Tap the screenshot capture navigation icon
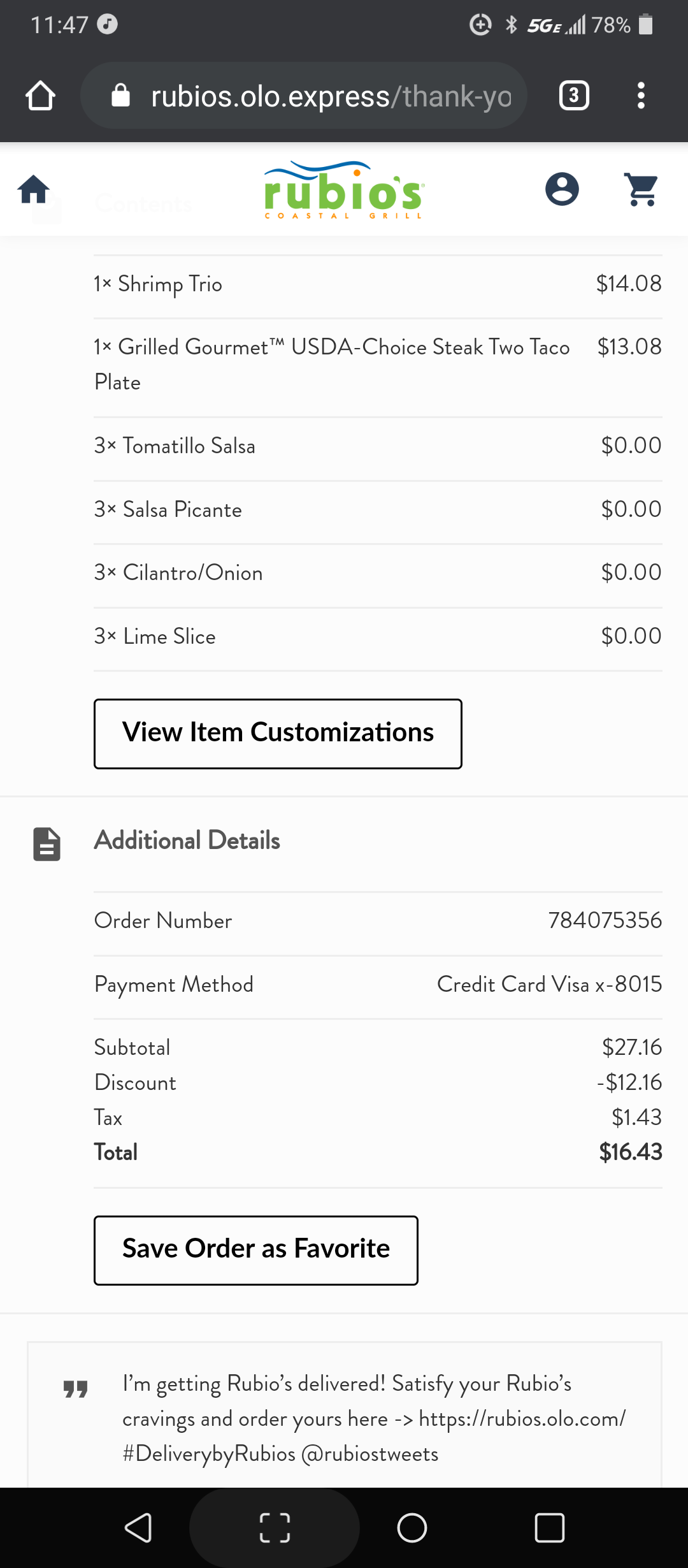This screenshot has height=1568, width=688. click(275, 1528)
